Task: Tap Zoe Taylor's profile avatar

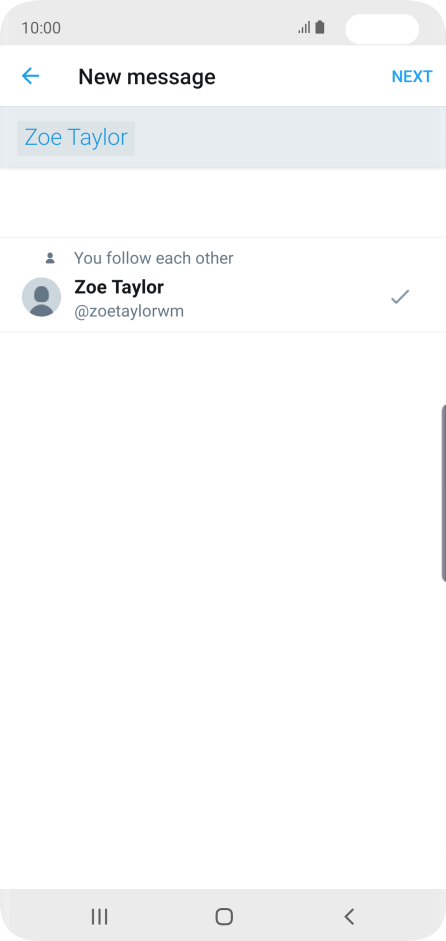Action: [41, 296]
